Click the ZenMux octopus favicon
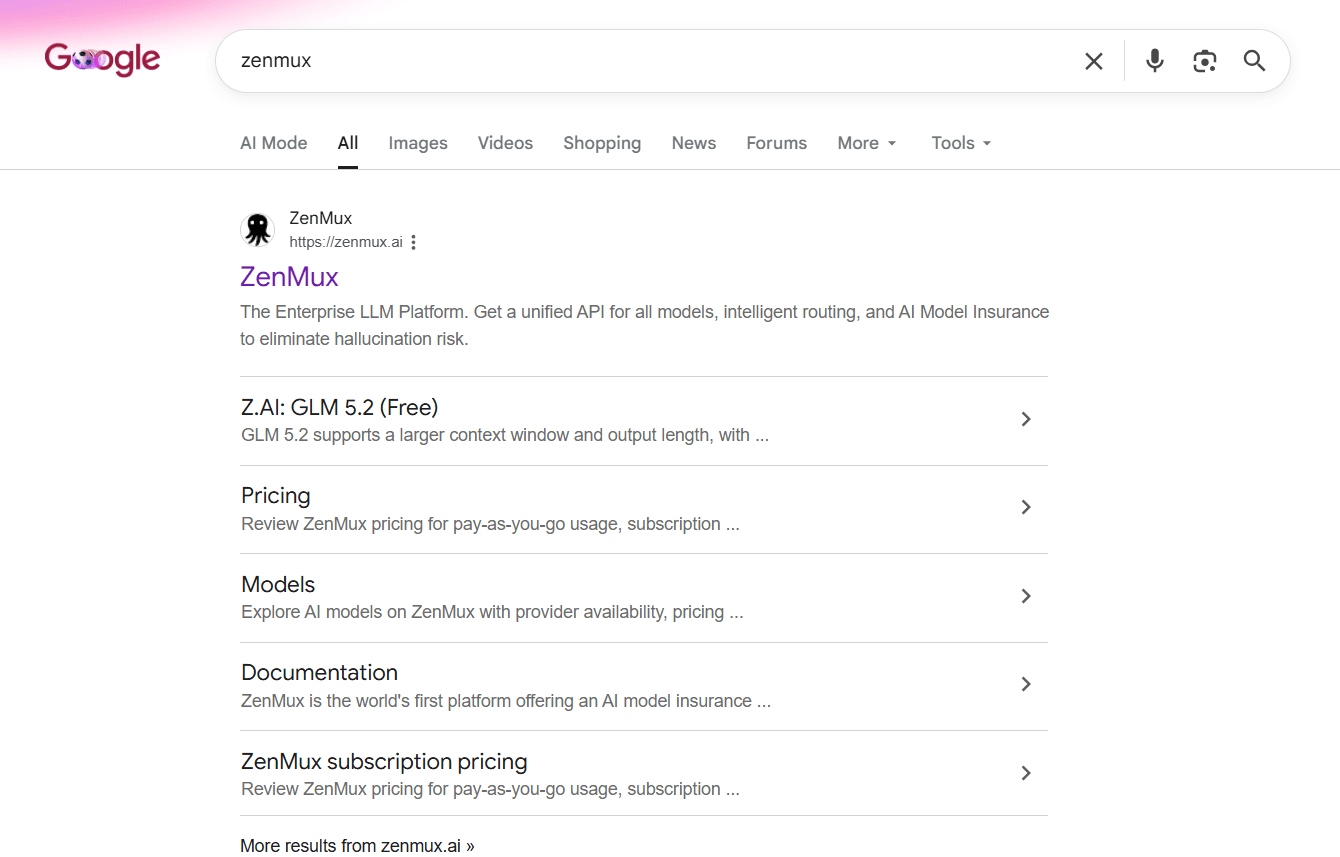Image resolution: width=1340 pixels, height=857 pixels. point(258,230)
